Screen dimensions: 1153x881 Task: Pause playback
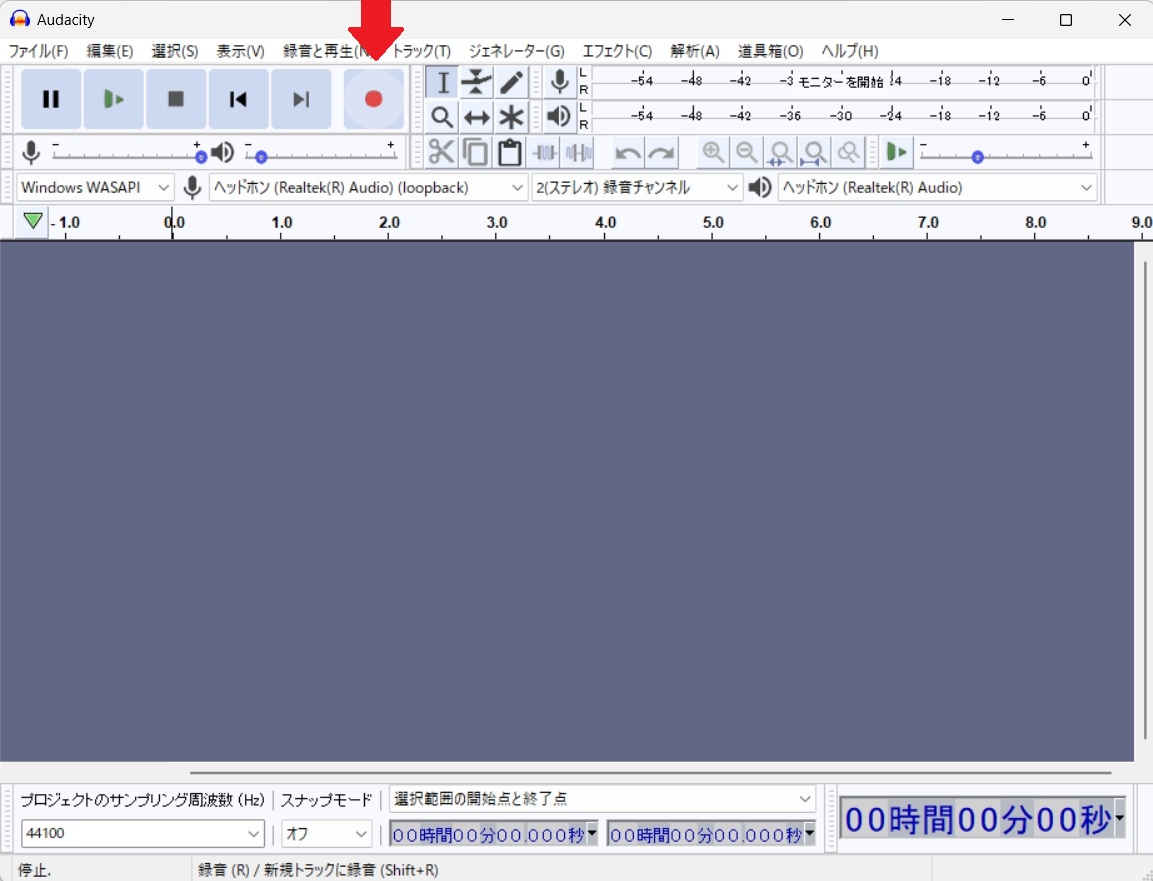(51, 98)
